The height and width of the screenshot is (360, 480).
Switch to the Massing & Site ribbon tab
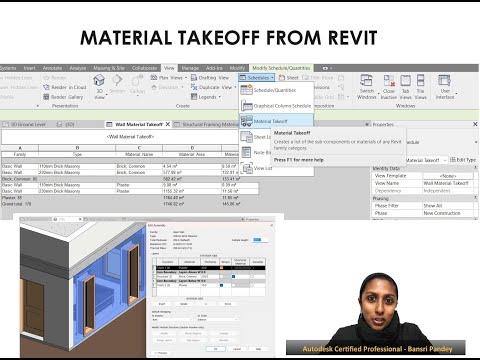[x=109, y=68]
